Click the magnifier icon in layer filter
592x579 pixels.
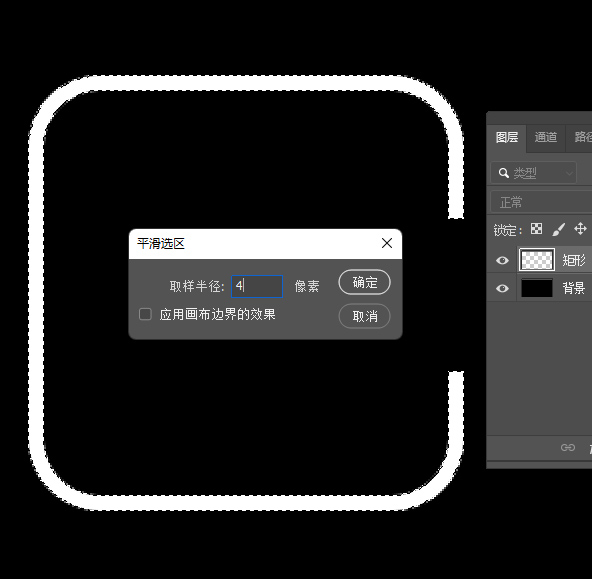pos(504,173)
